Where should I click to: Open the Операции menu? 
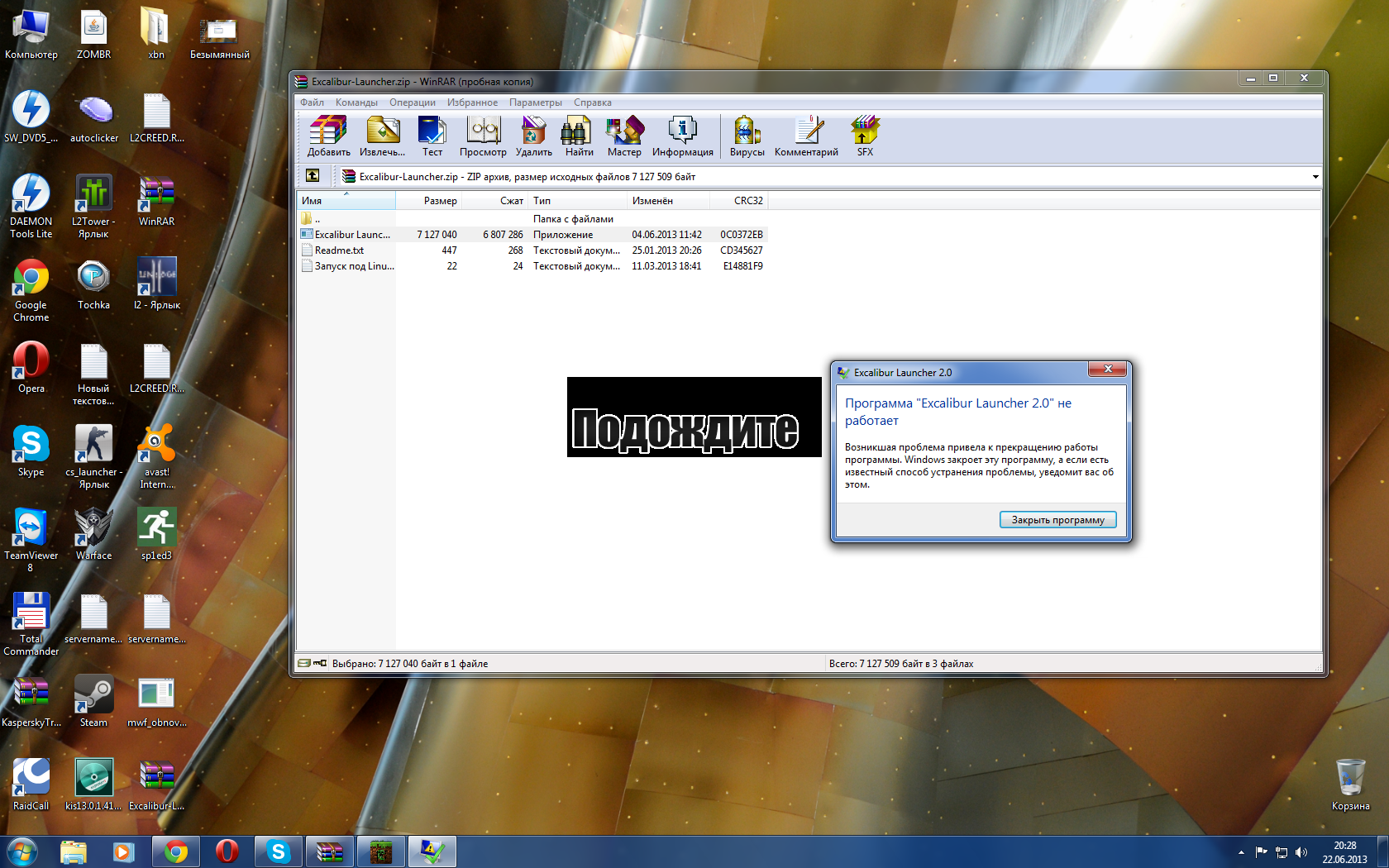coord(413,103)
